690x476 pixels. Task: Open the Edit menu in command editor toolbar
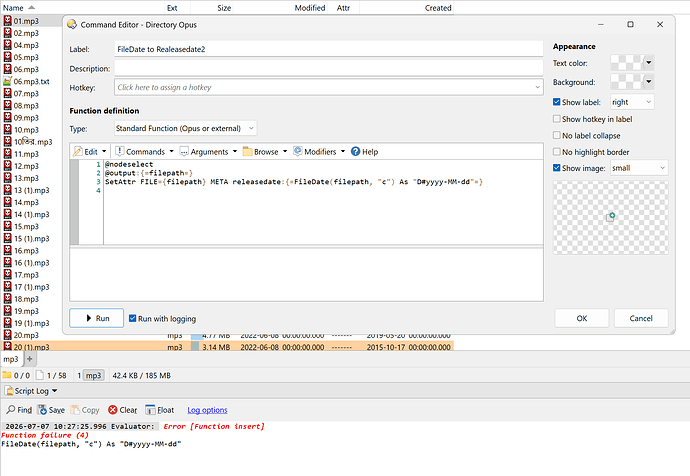pyautogui.click(x=90, y=152)
